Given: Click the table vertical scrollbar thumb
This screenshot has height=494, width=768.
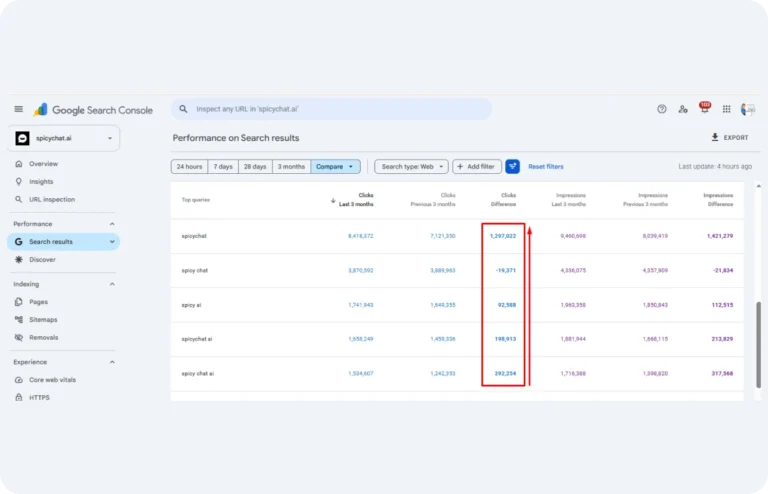Looking at the screenshot, I should (758, 344).
